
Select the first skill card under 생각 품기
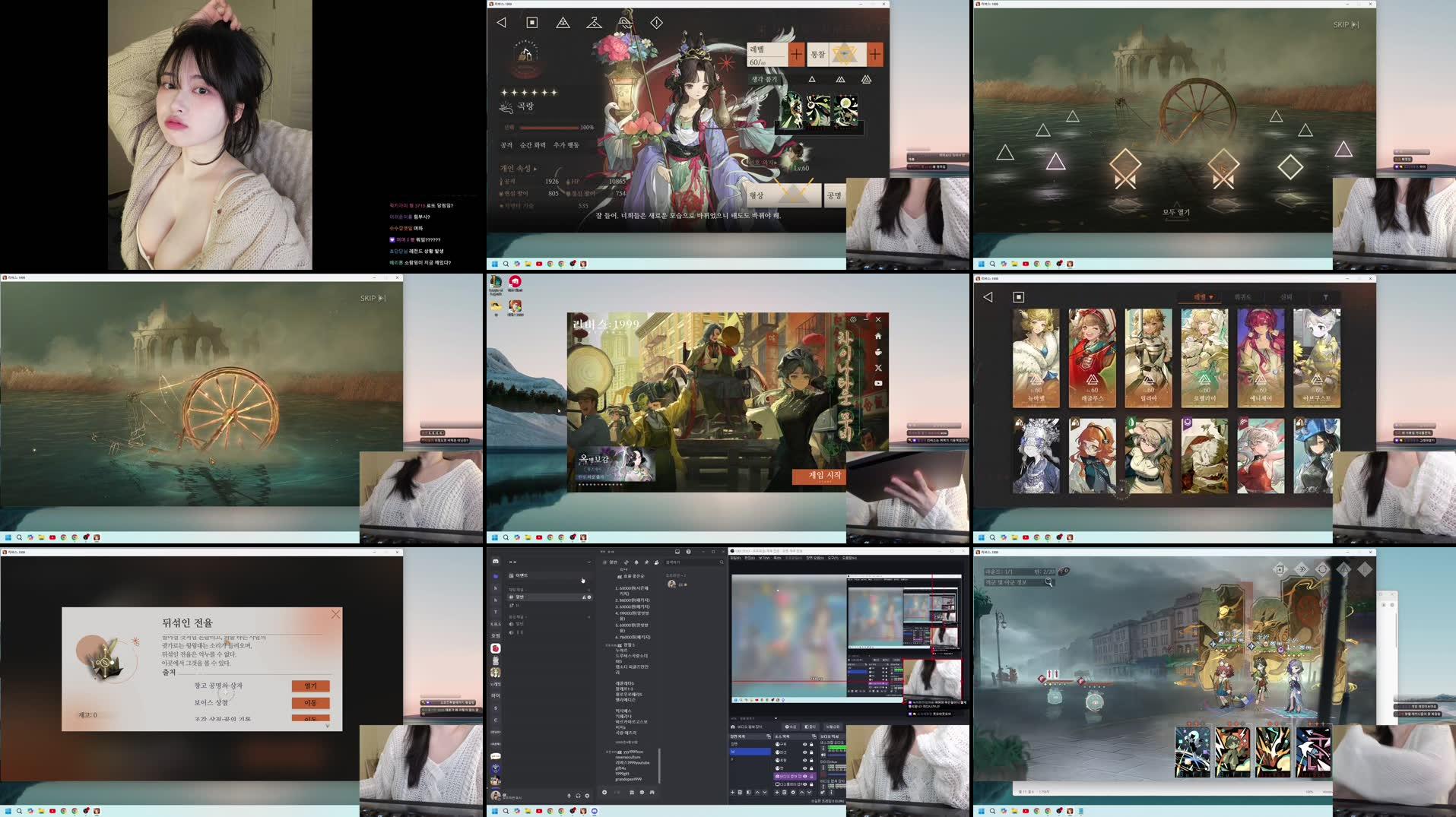791,111
